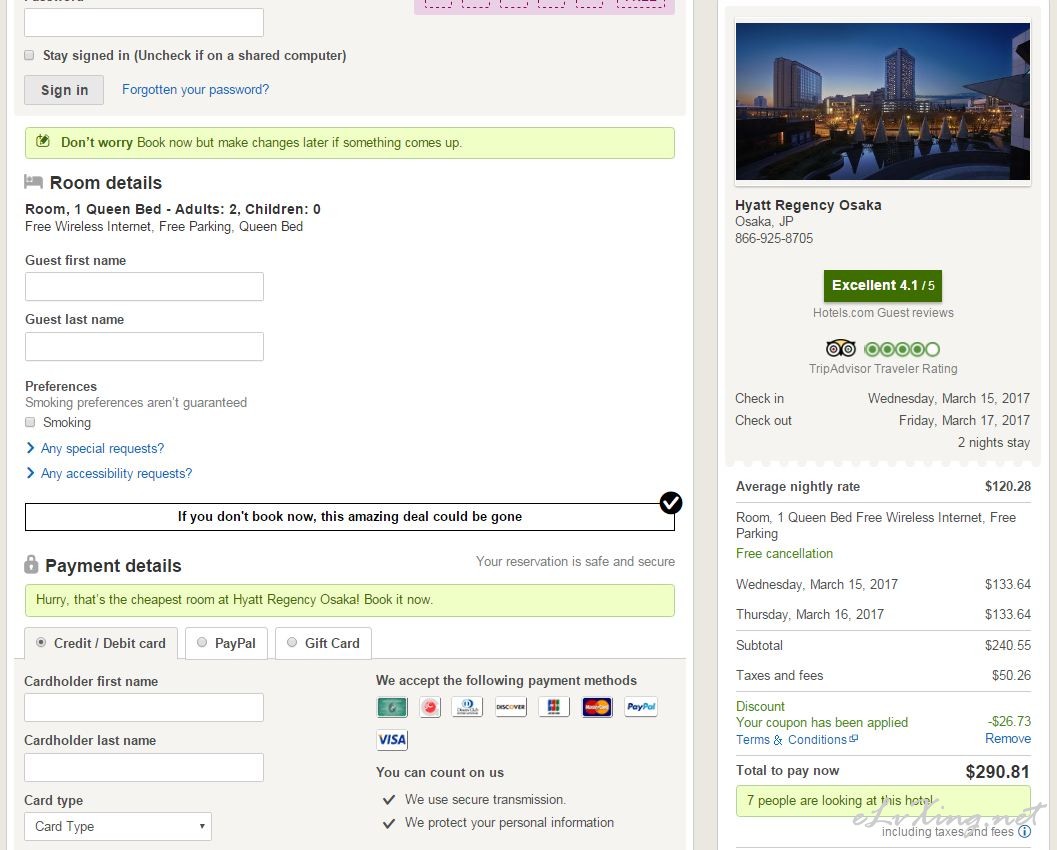Screen dimensions: 1057x850
Task: Click the red logo payment card icon
Action: (x=429, y=707)
